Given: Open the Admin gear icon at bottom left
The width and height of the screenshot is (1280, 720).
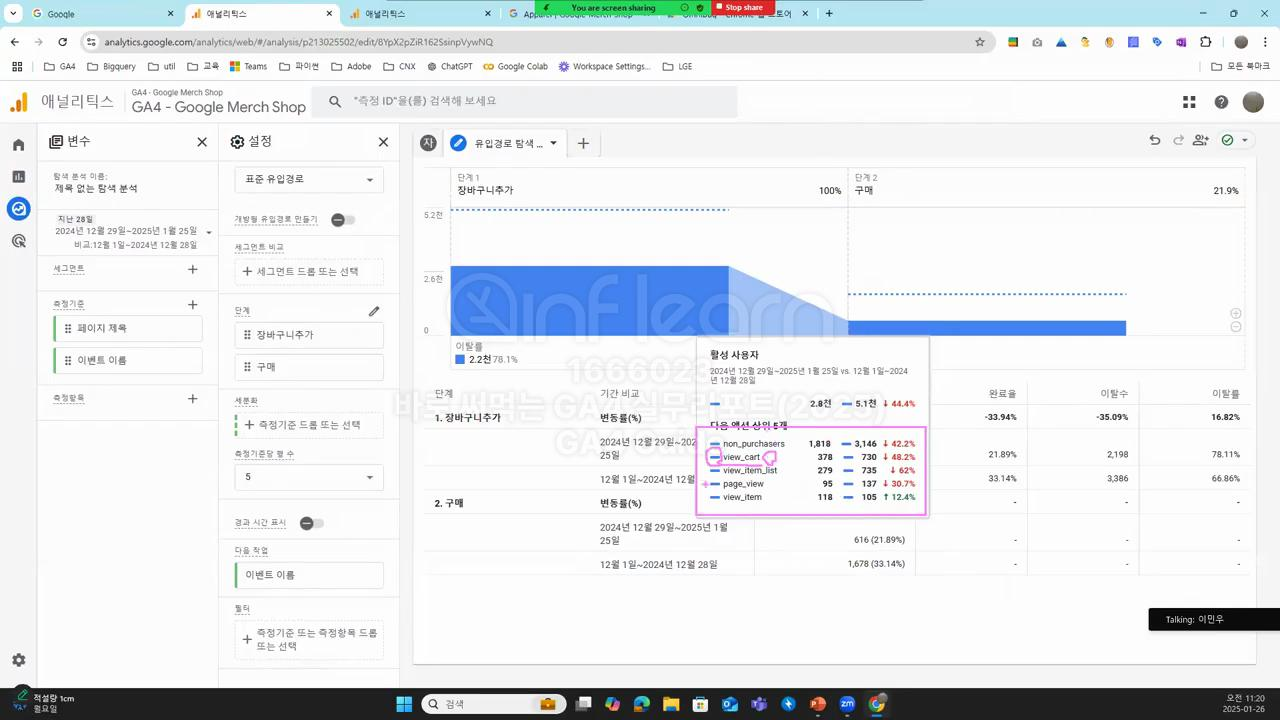Looking at the screenshot, I should 18,660.
